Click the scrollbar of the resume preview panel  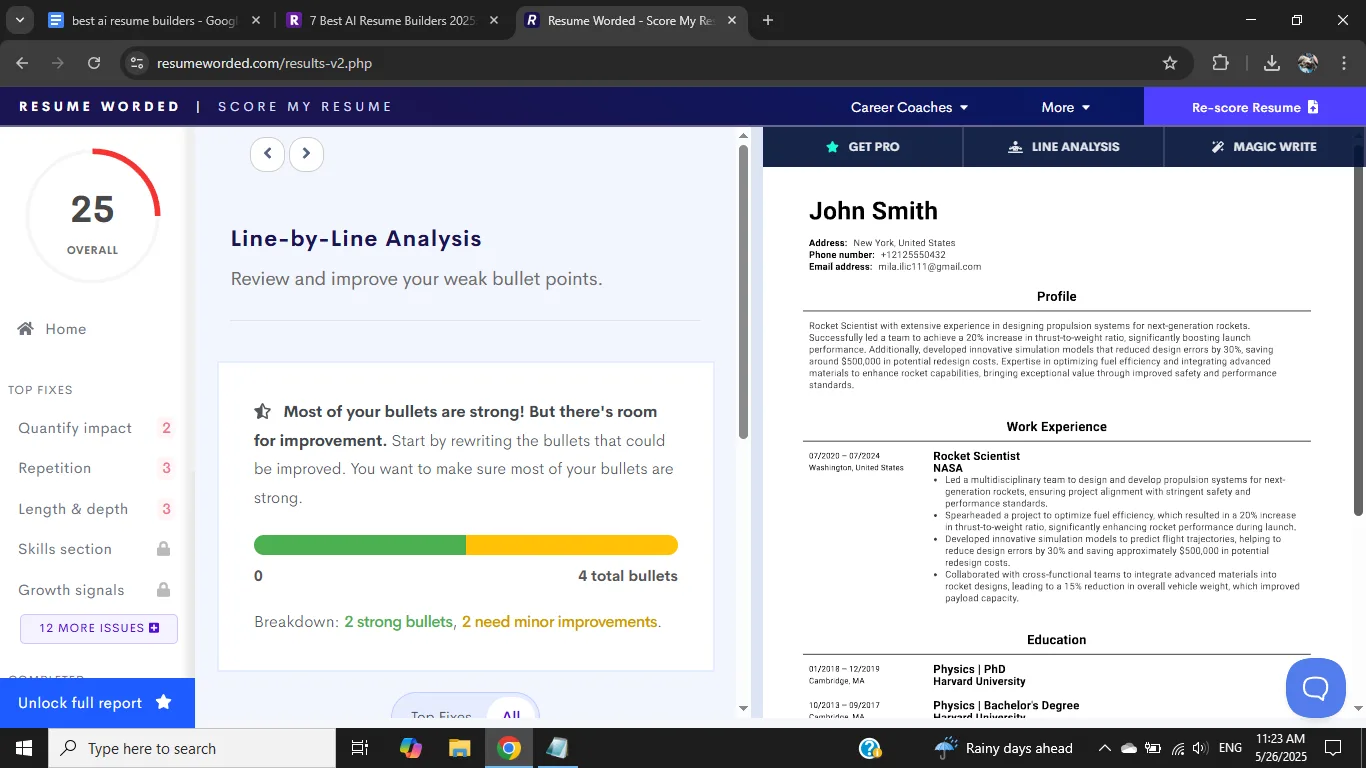(1358, 331)
